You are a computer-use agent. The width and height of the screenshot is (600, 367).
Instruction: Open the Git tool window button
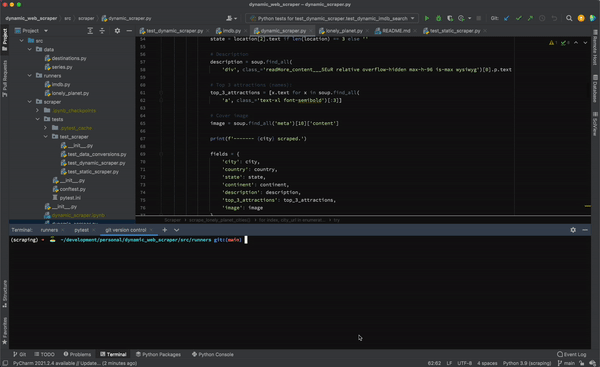pyautogui.click(x=20, y=354)
